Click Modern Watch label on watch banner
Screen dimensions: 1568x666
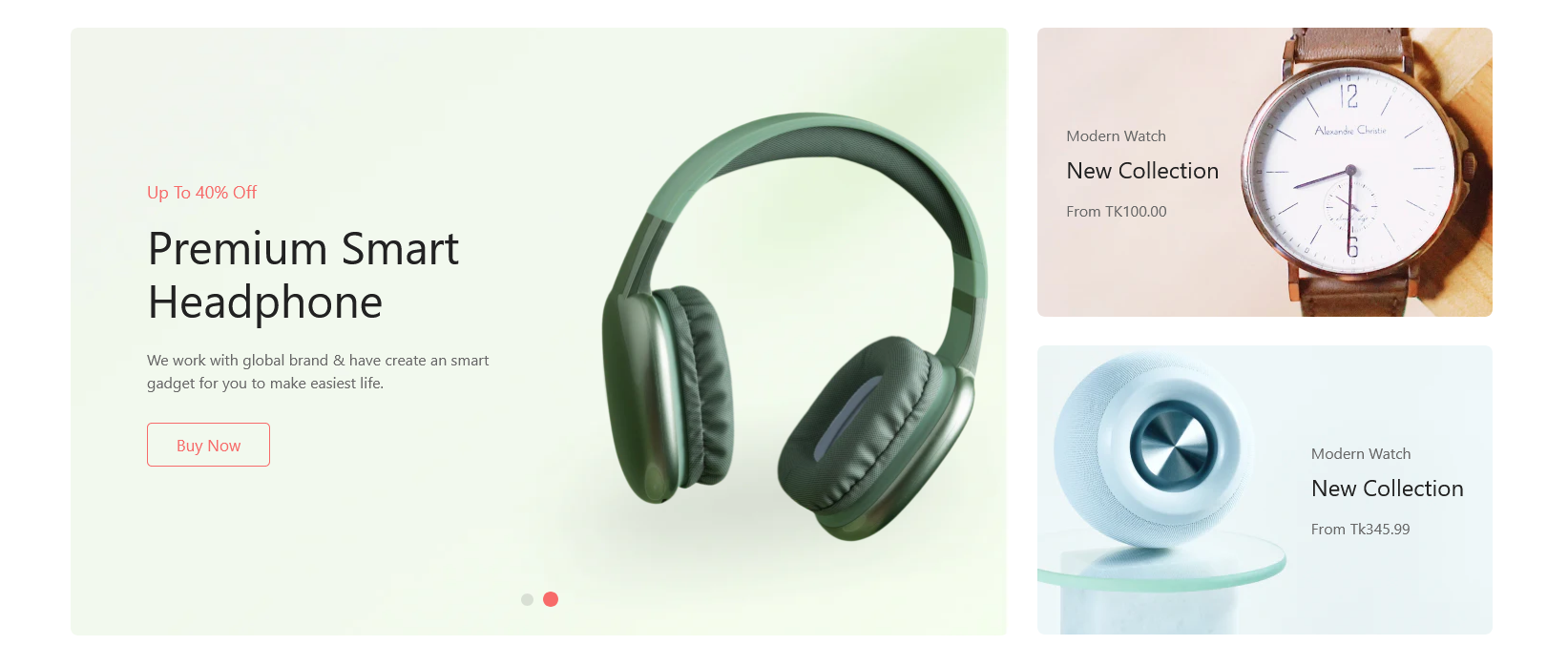pos(1116,136)
